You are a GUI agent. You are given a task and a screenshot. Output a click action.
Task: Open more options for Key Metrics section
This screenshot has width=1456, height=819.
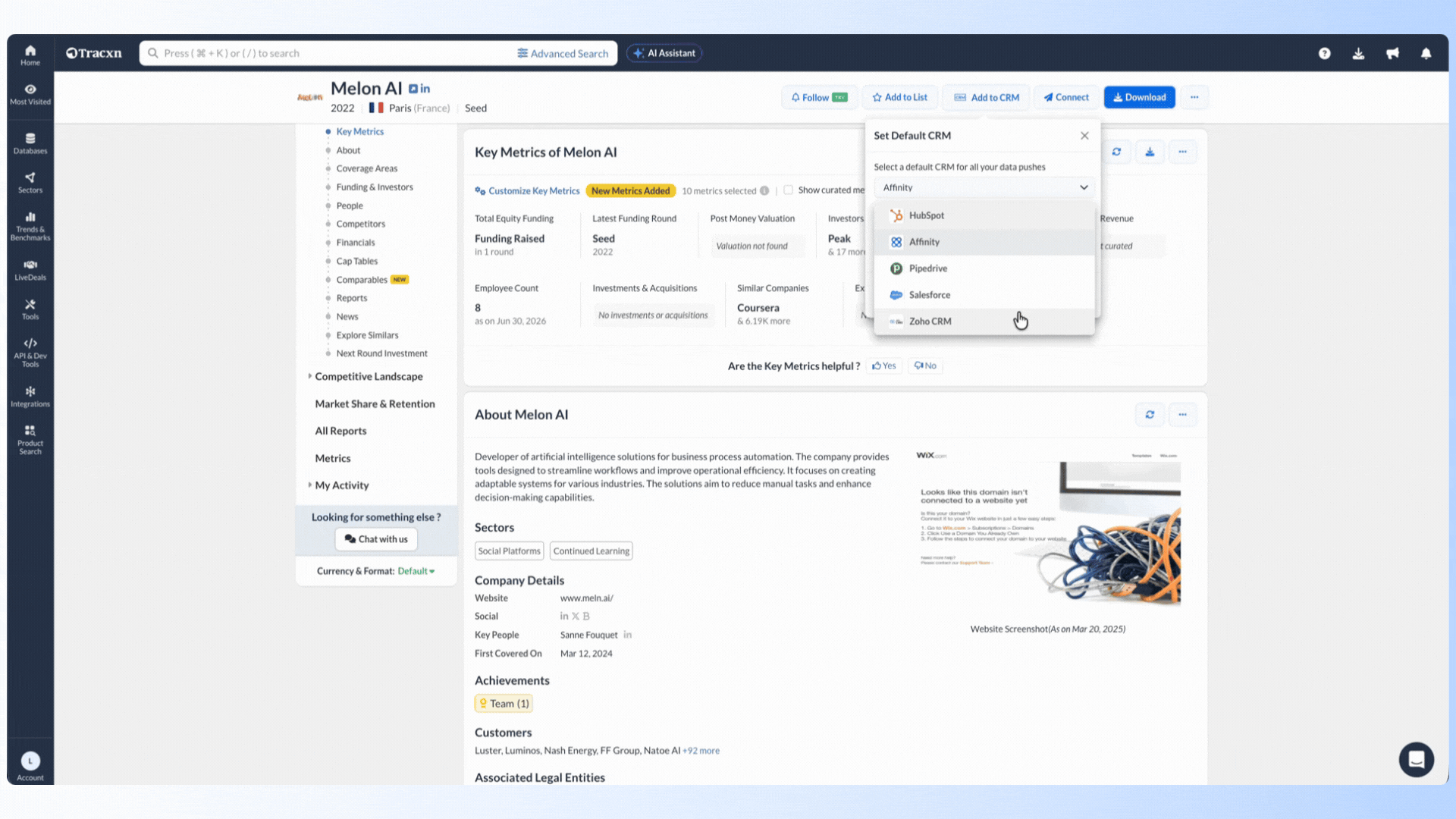pyautogui.click(x=1182, y=152)
